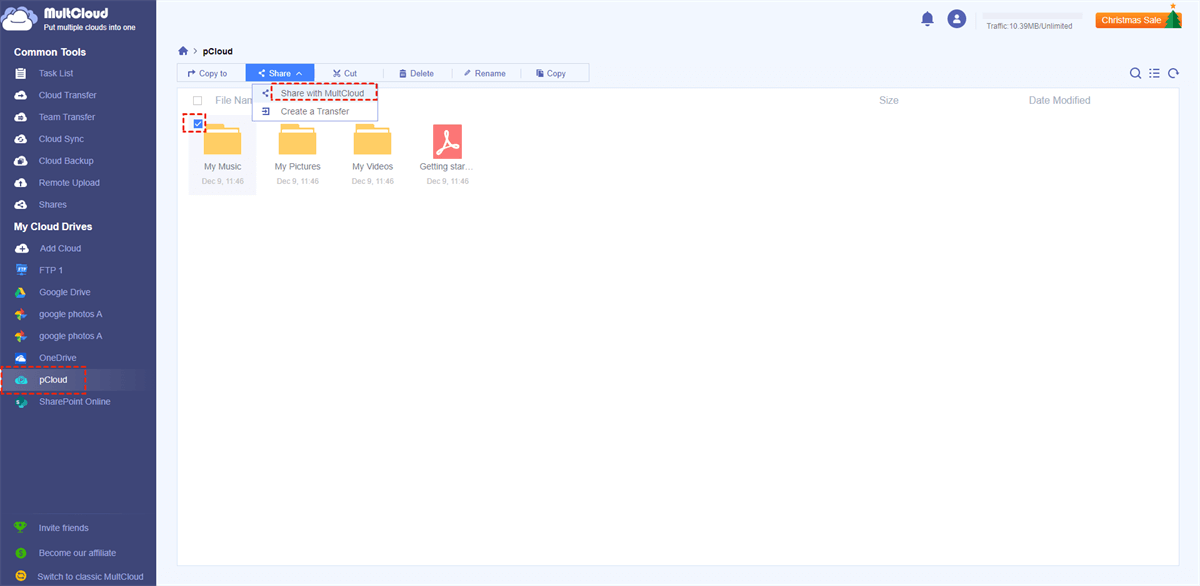Click the SharePoint Online icon
Image resolution: width=1200 pixels, height=586 pixels.
tap(20, 402)
